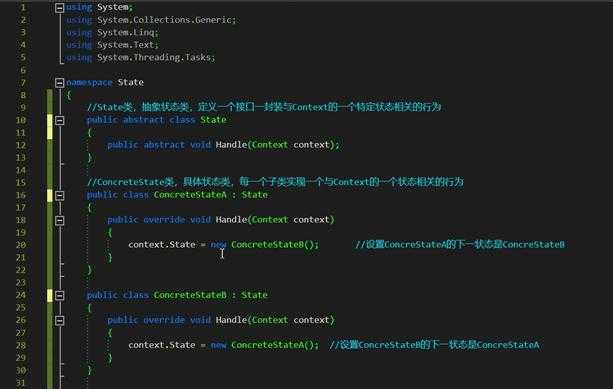
Task: Click context.State assignment on line 20
Action: click(x=162, y=245)
